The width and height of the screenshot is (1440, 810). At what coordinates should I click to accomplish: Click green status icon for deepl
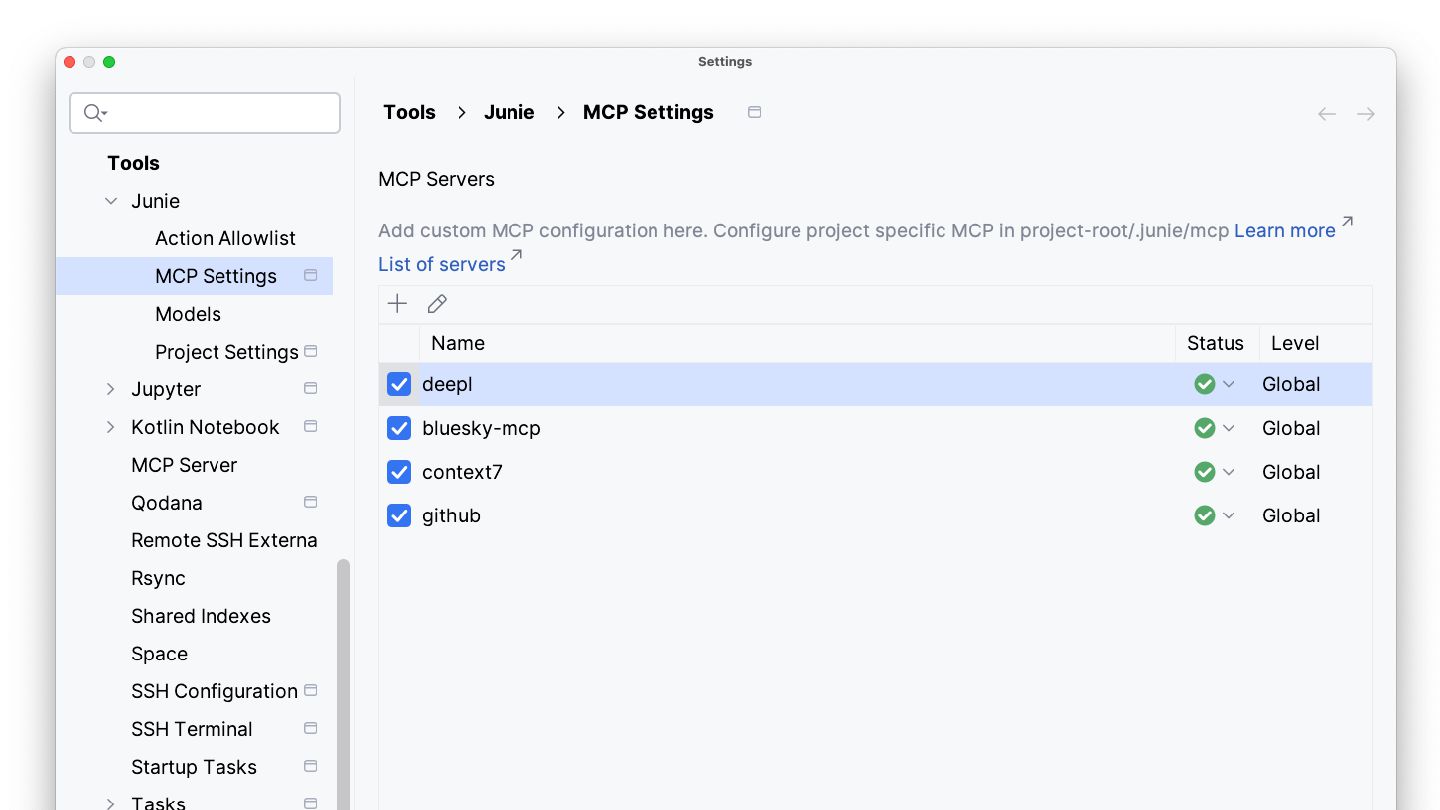point(1205,384)
